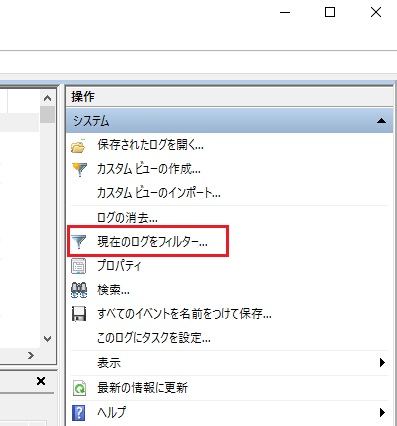
Task: Open the 表示 submenu entry
Action: (109, 363)
